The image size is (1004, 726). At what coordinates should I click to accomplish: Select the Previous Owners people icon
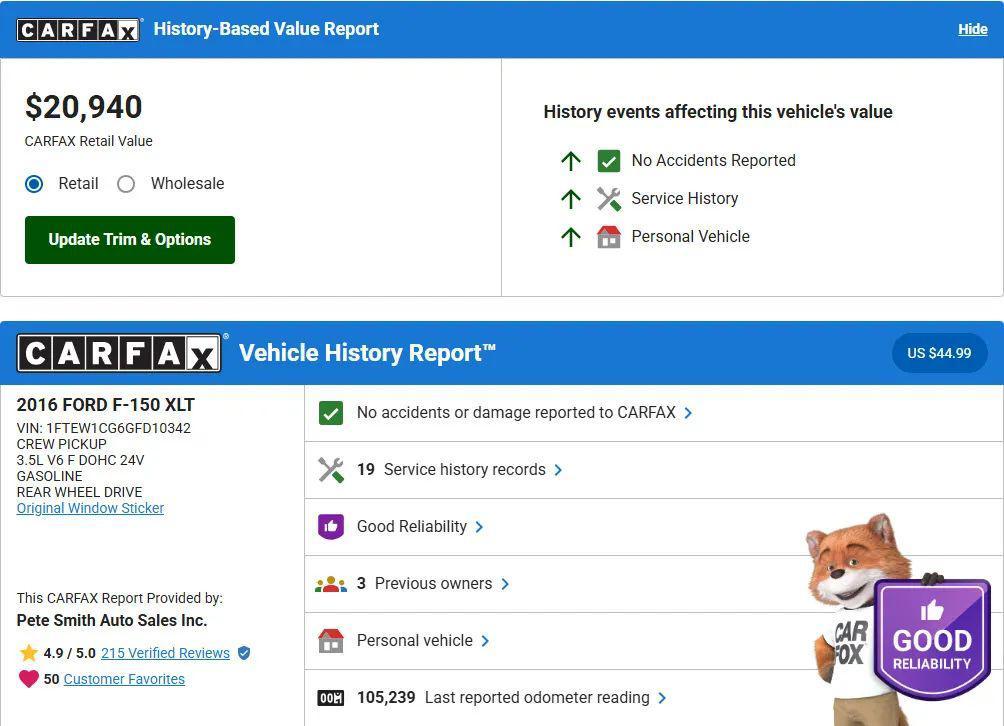(331, 583)
